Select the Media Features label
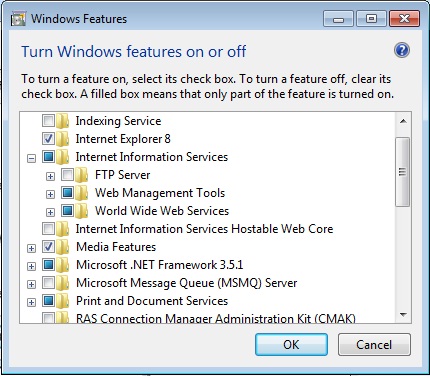Screen dimensions: 430x378 click(x=116, y=247)
